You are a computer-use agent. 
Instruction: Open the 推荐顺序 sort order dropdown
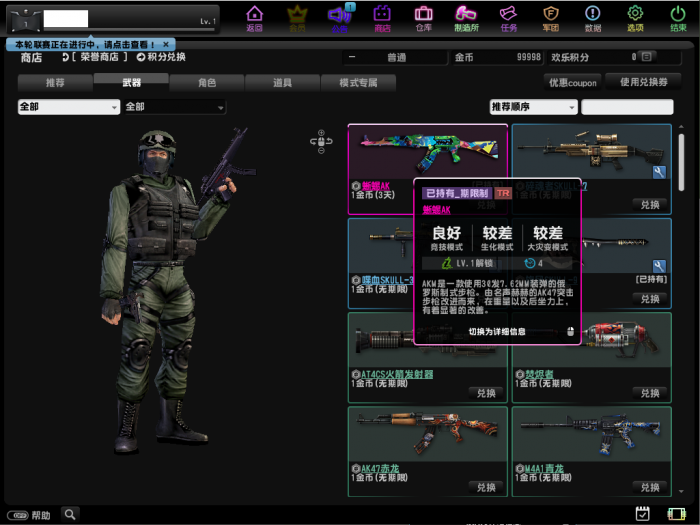[532, 107]
